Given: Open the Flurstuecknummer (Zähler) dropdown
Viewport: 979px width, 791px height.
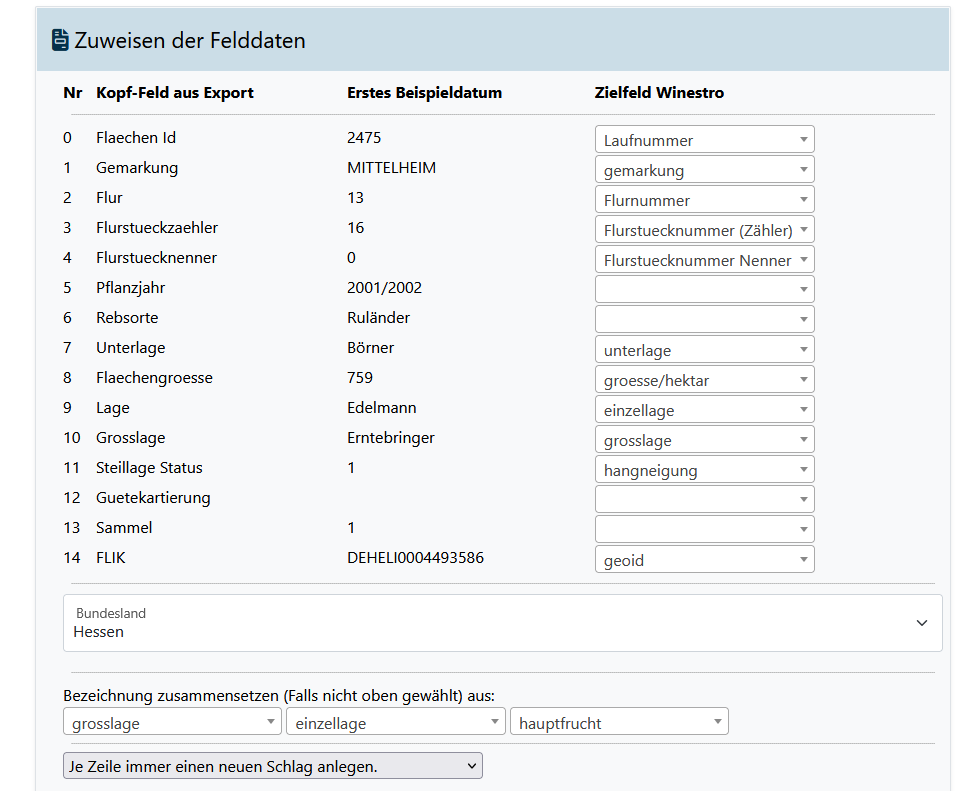Looking at the screenshot, I should click(704, 230).
